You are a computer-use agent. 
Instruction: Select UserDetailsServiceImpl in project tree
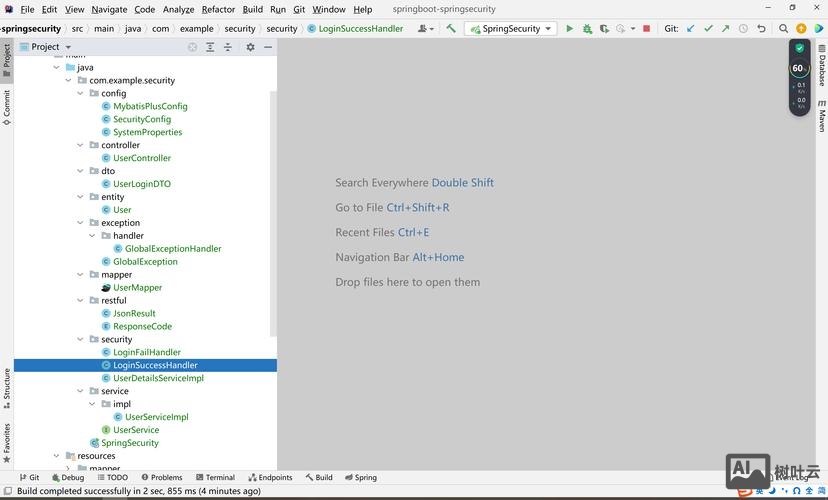[158, 378]
